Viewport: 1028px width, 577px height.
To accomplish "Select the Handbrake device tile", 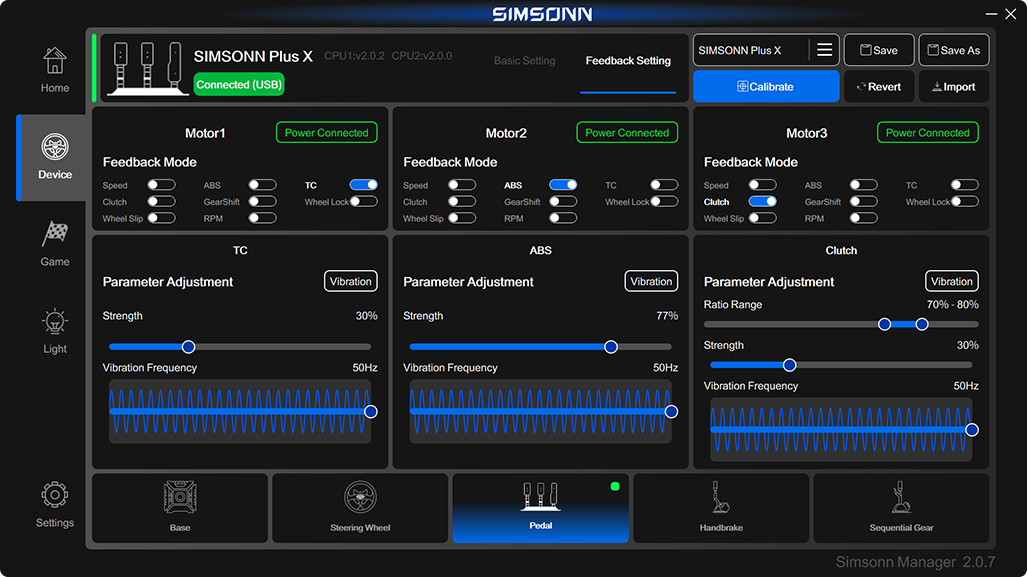I will click(x=721, y=508).
